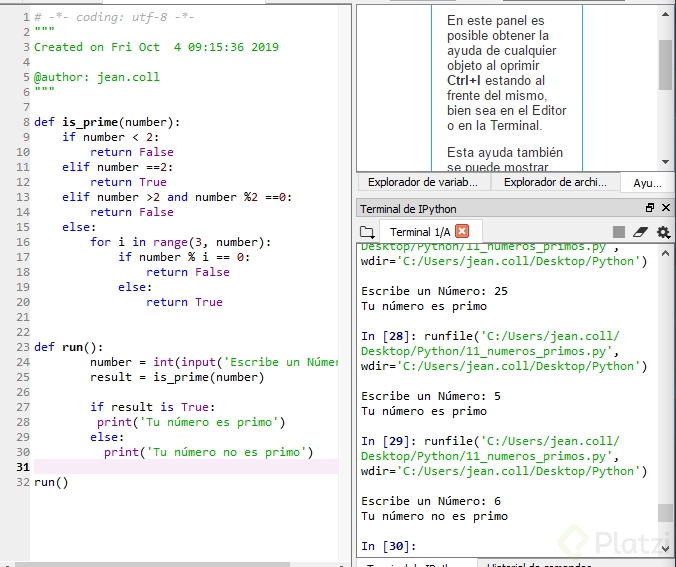The image size is (676, 567).
Task: Click the terminal scrollbar thumb
Action: tap(665, 513)
